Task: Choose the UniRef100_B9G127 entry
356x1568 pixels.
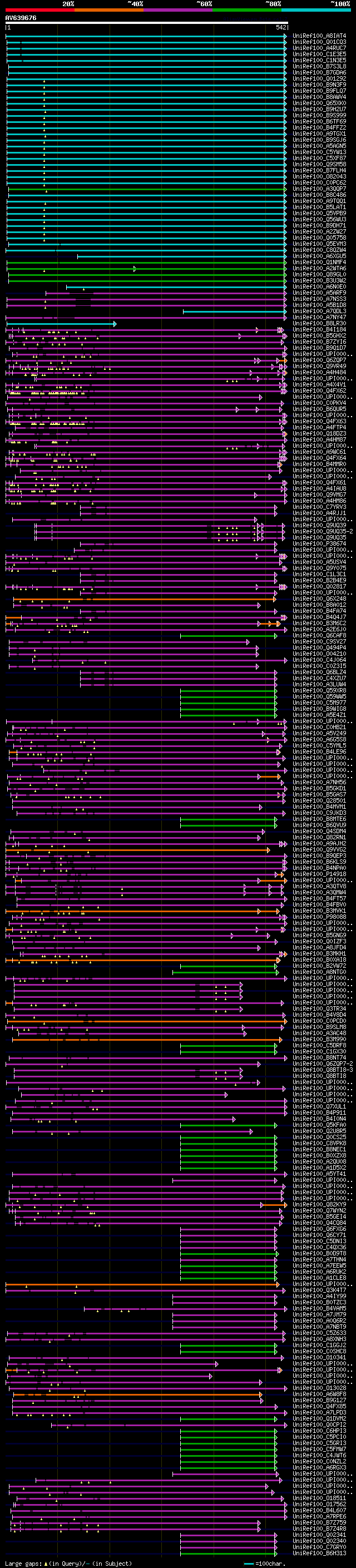Action: click(x=319, y=1400)
